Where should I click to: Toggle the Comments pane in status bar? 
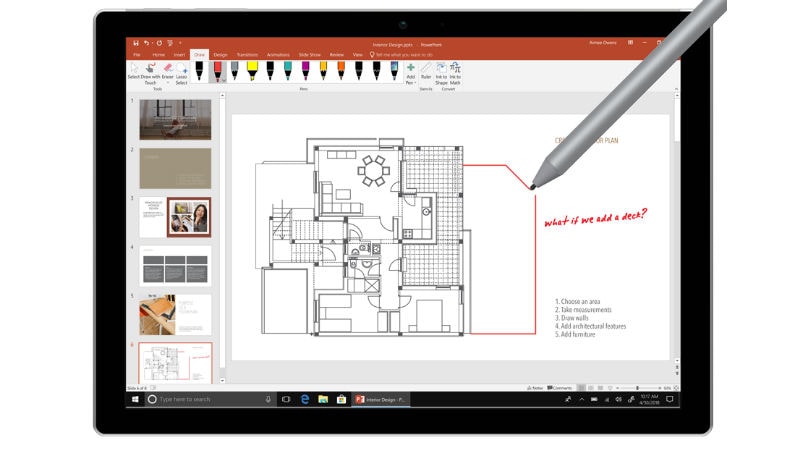tap(559, 387)
